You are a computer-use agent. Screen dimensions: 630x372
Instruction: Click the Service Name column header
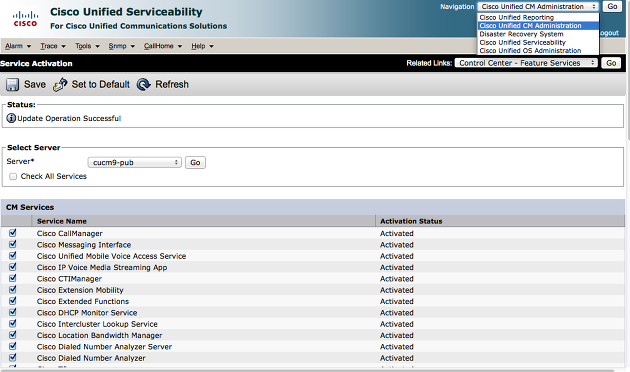(x=62, y=221)
